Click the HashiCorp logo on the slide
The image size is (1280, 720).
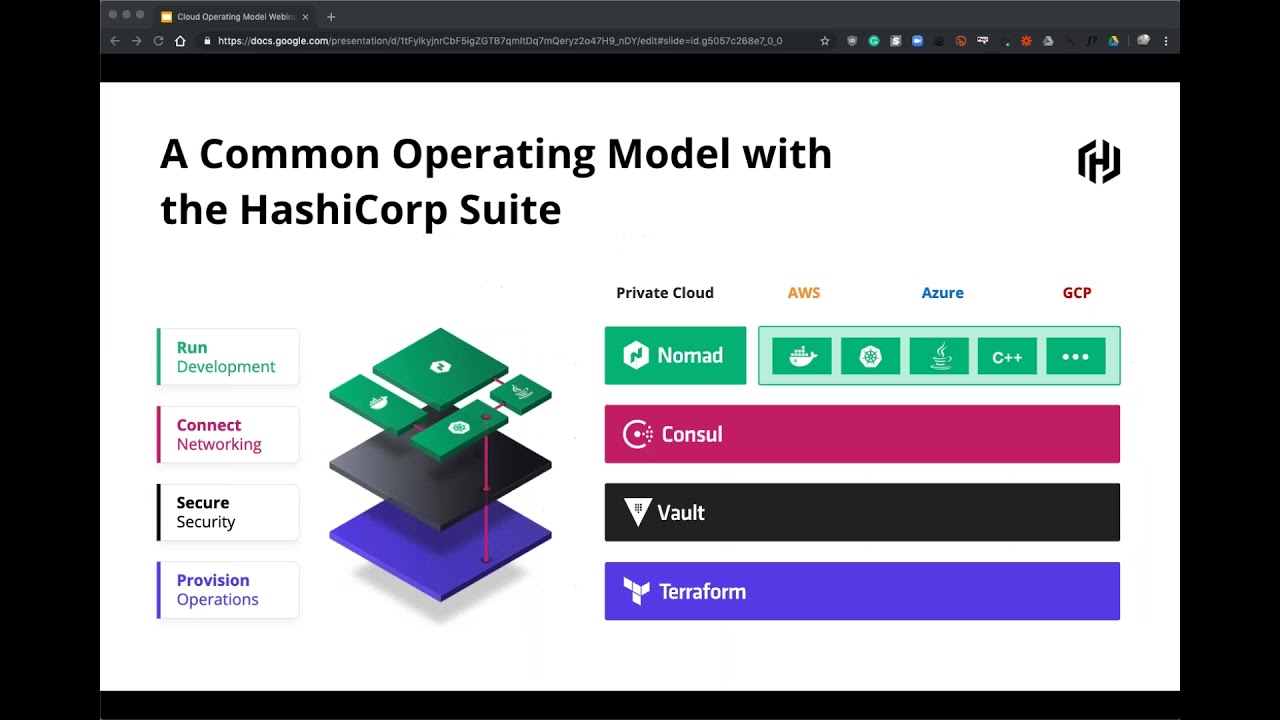[x=1099, y=162]
